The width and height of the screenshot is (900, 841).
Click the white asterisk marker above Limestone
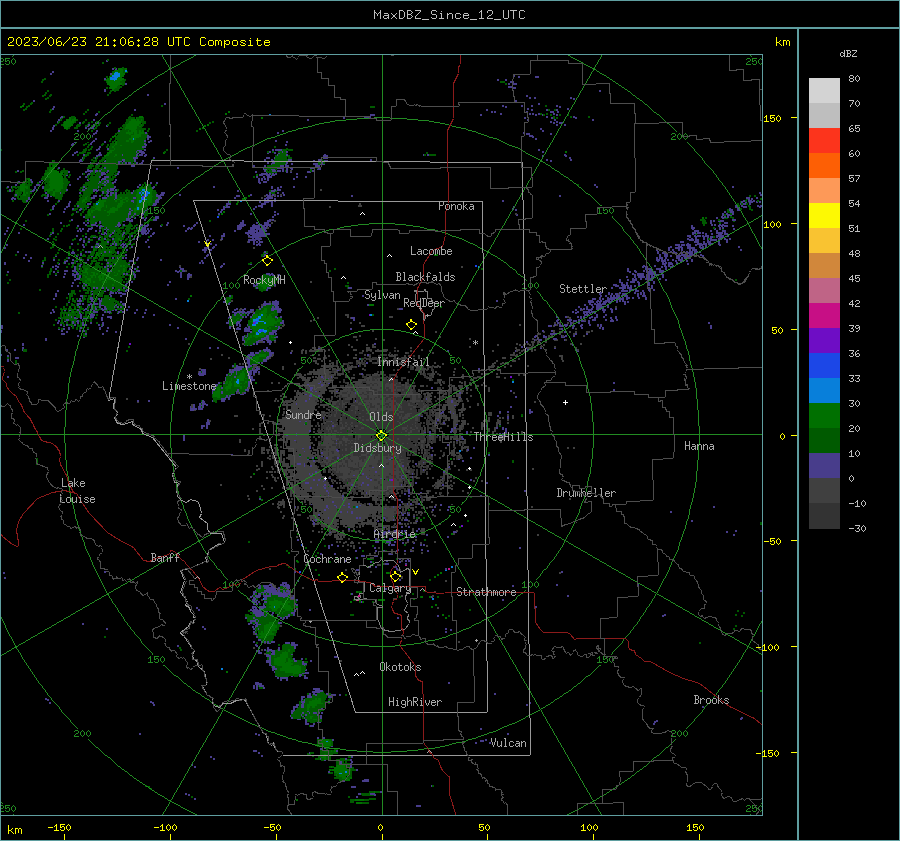(x=189, y=377)
